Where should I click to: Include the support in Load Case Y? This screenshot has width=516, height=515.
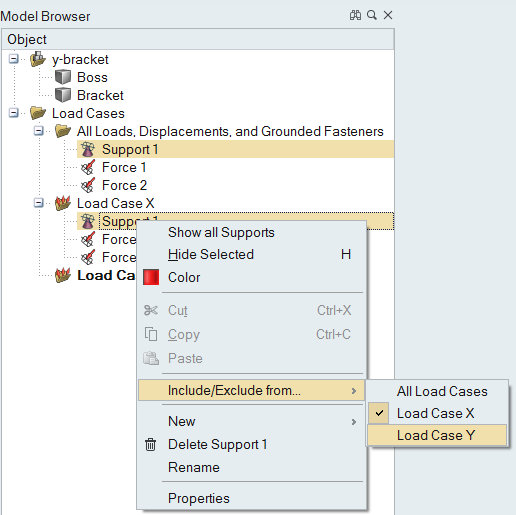pos(437,435)
